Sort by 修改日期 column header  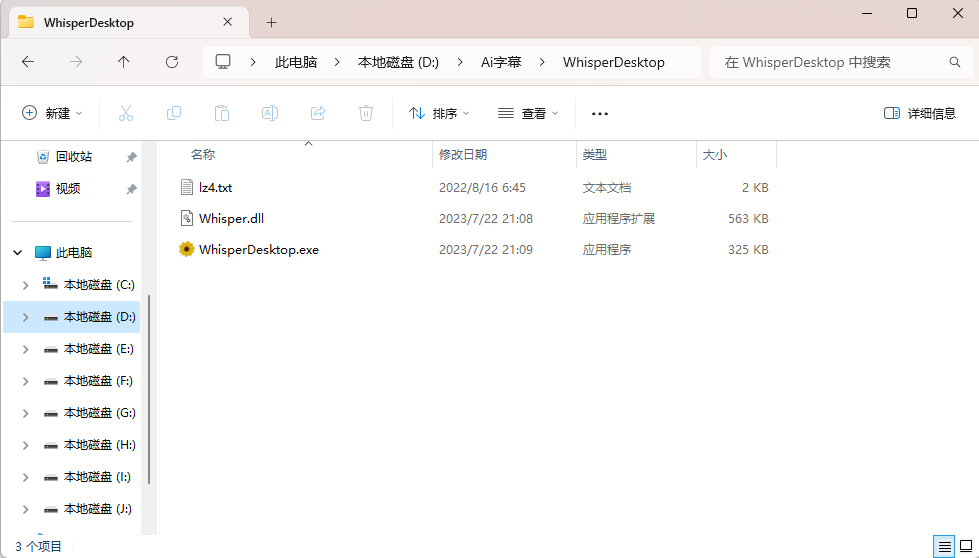pyautogui.click(x=463, y=155)
